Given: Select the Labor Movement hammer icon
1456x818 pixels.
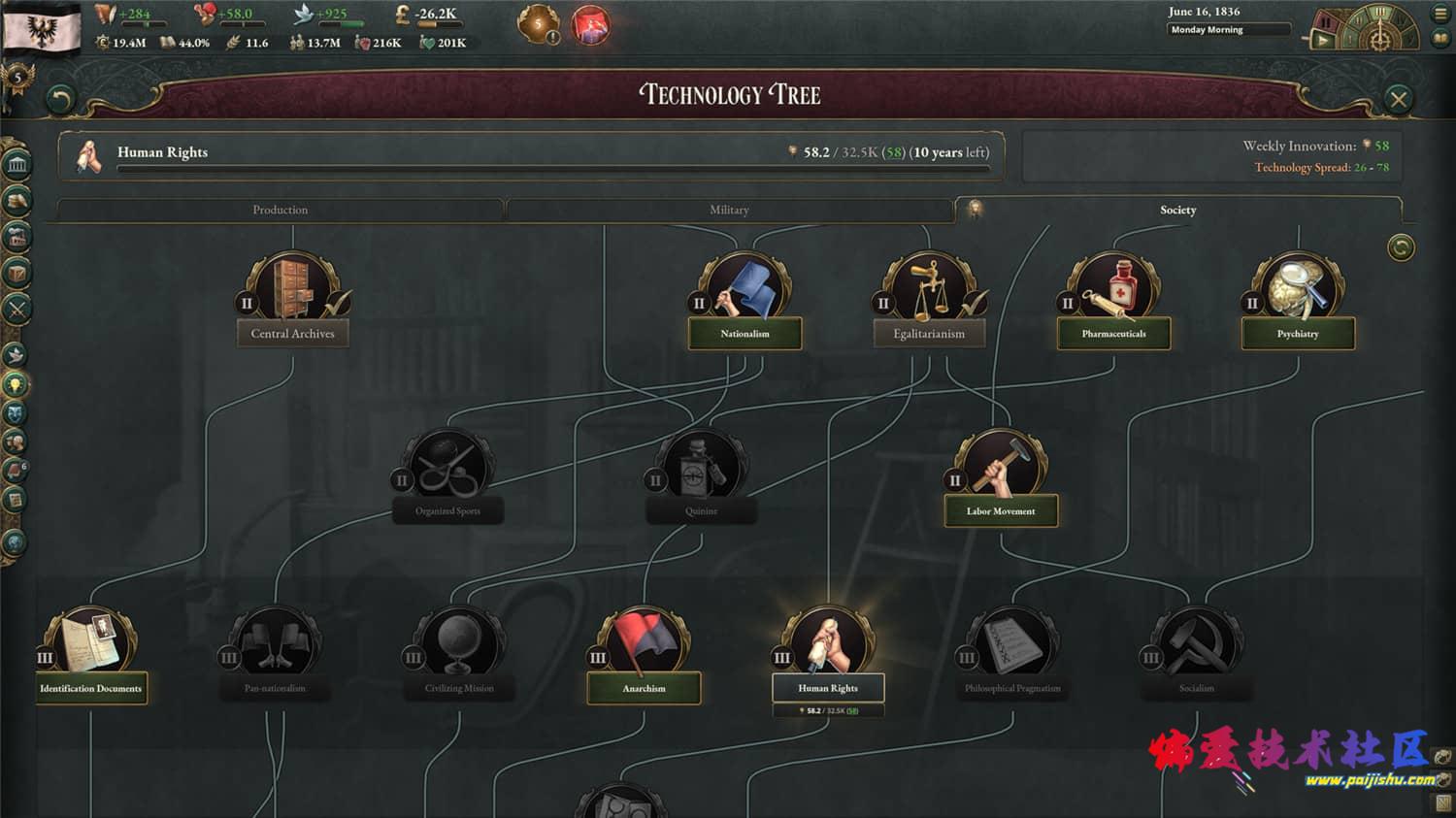Looking at the screenshot, I should (x=1001, y=464).
